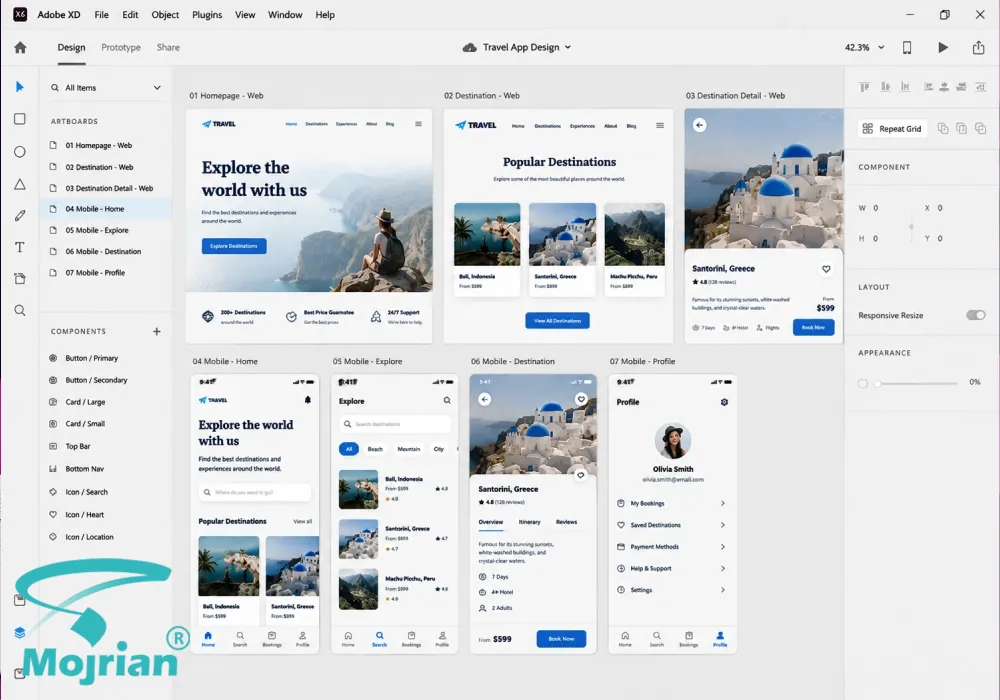Click the 03 Destination Detail - Web artboard title
Image resolution: width=1000 pixels, height=700 pixels.
pos(735,96)
